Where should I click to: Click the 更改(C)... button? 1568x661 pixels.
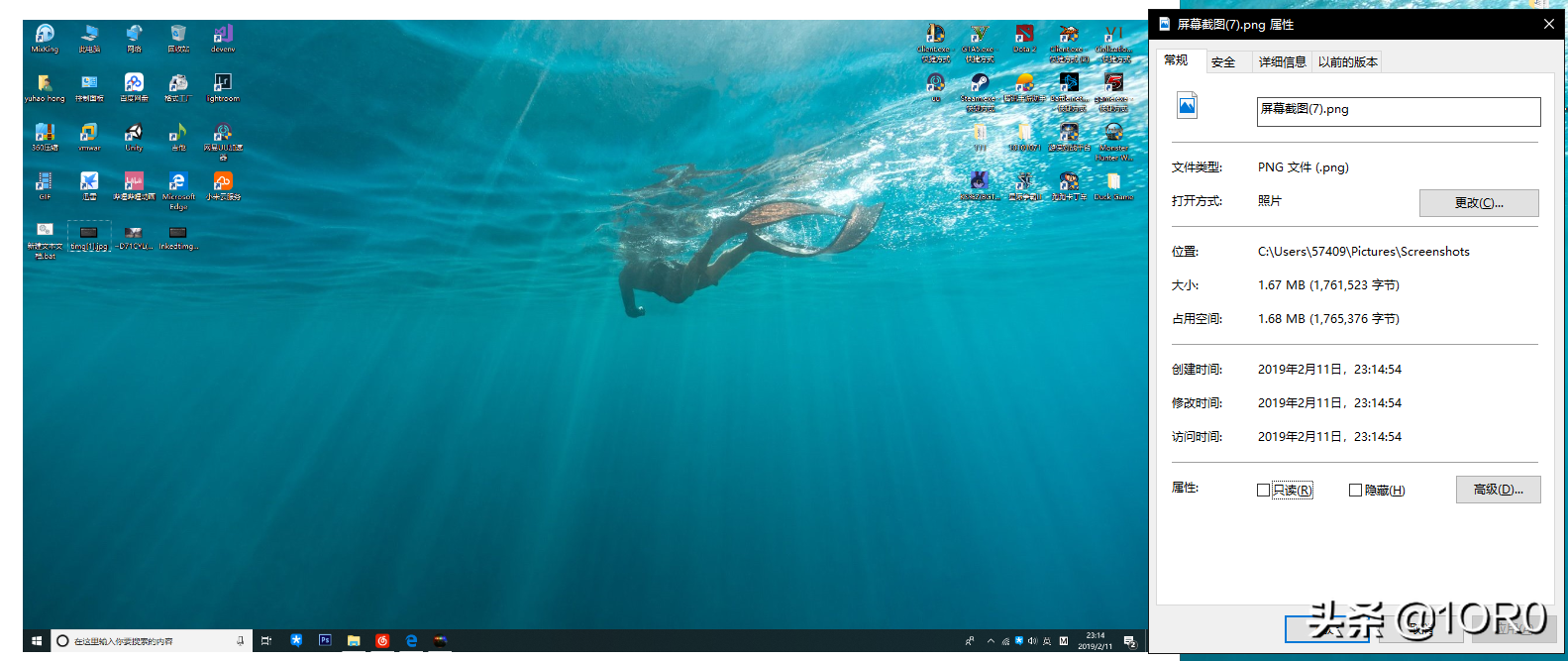click(1478, 203)
